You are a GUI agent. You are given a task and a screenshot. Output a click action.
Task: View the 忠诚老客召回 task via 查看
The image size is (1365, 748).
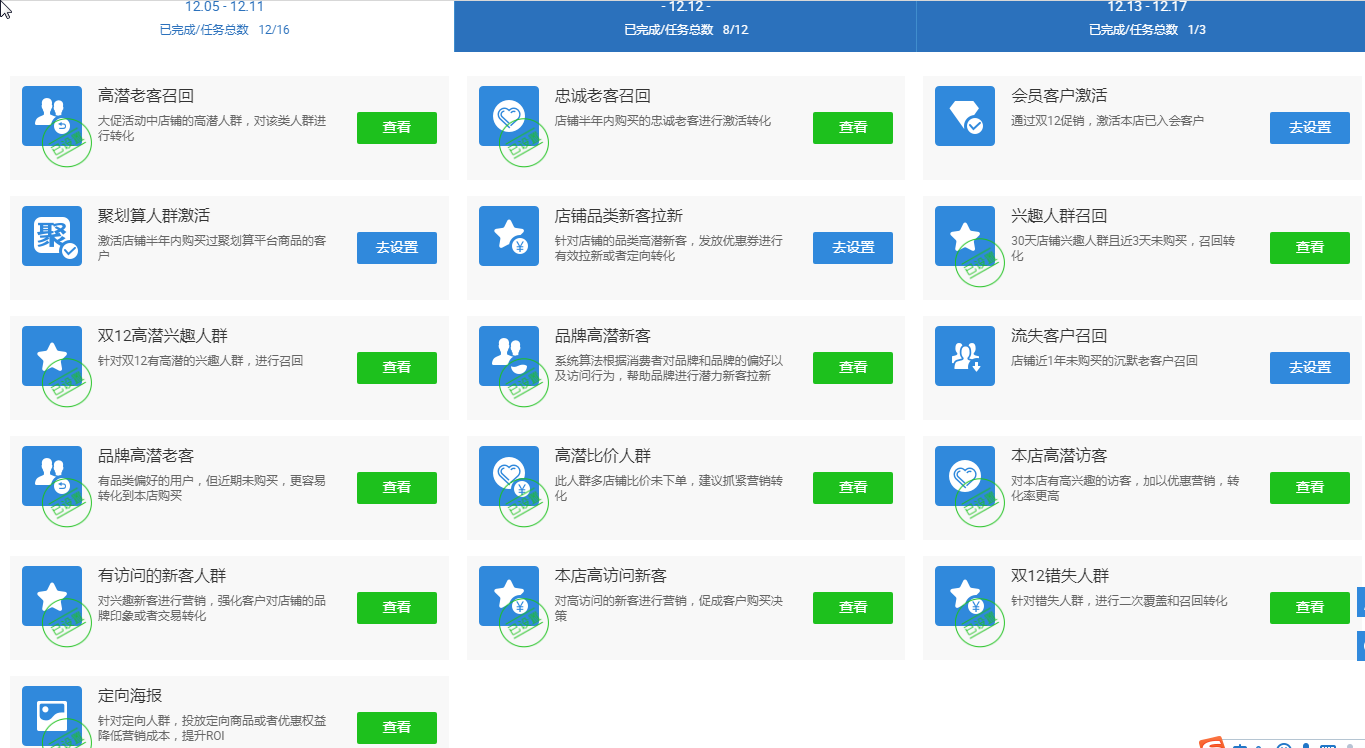tap(853, 128)
